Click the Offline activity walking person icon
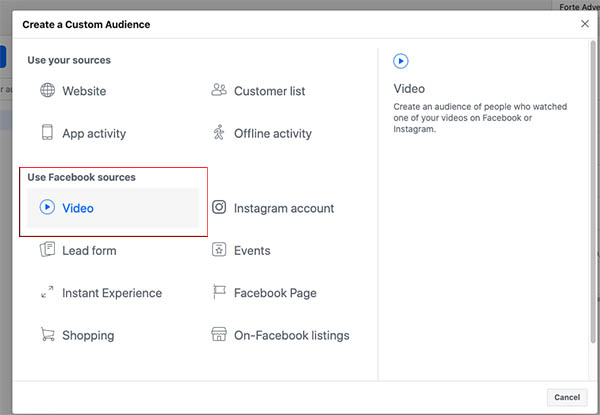Viewport: 600px width, 415px height. coord(219,132)
